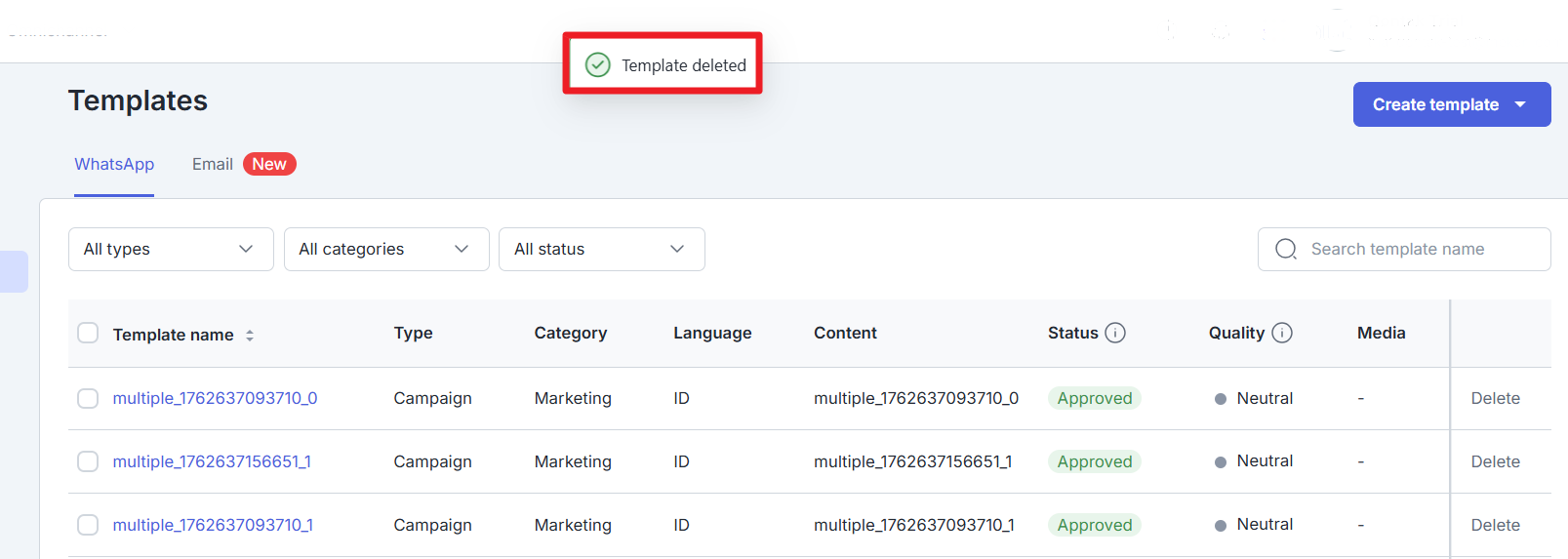The image size is (1568, 559).
Task: Switch to the Email tab
Action: point(212,164)
